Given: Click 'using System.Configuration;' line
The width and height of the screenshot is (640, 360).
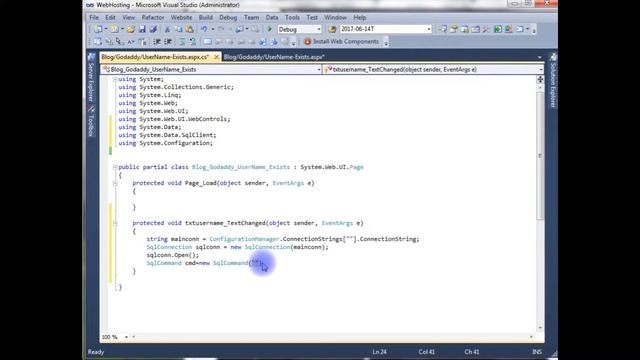Looking at the screenshot, I should pos(165,143).
